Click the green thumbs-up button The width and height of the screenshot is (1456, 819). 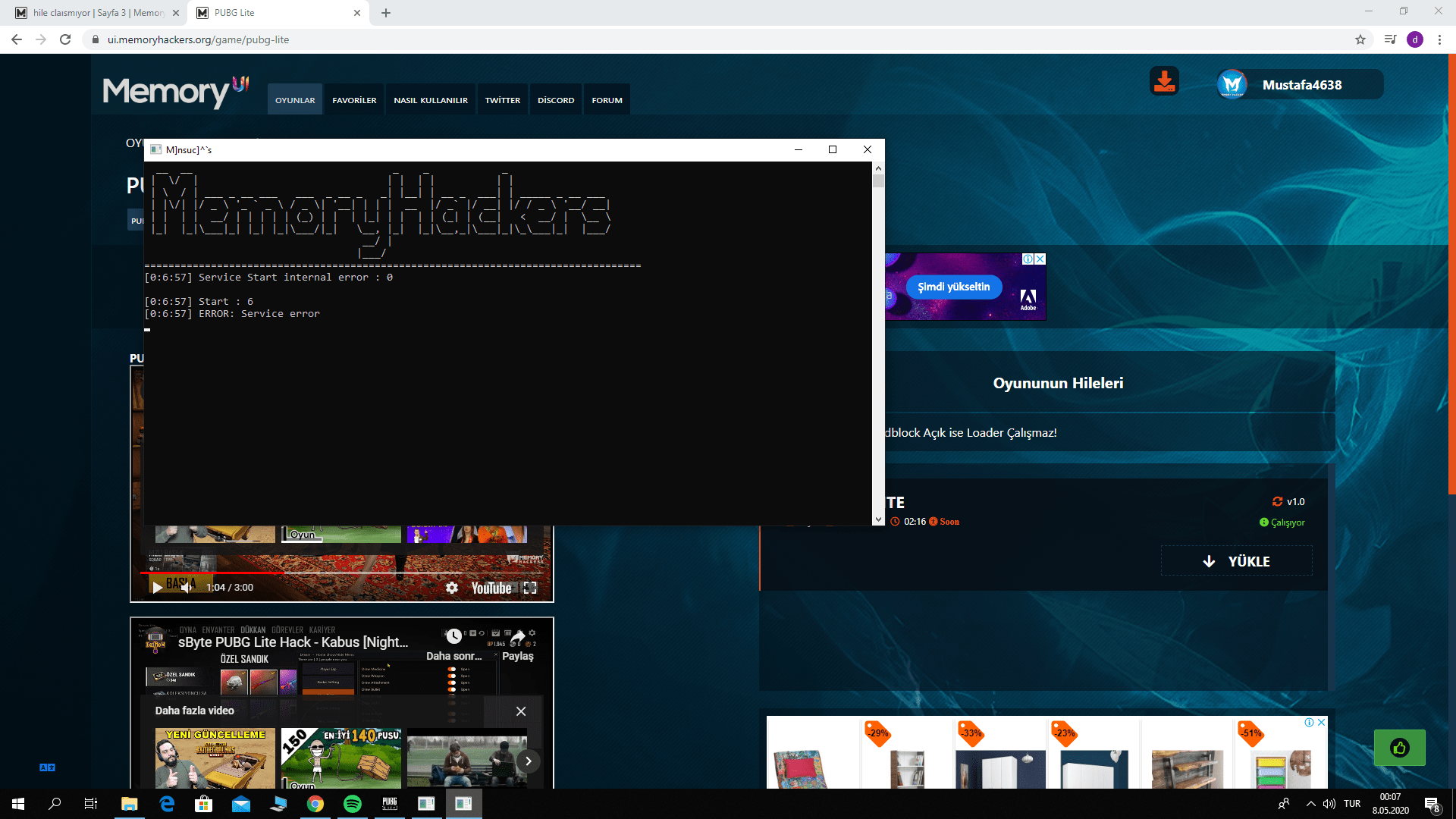[1400, 748]
